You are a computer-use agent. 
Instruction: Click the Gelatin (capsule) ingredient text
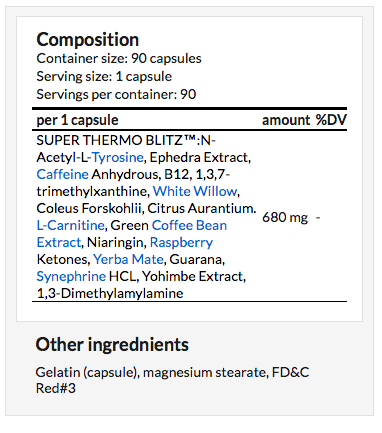tap(86, 372)
